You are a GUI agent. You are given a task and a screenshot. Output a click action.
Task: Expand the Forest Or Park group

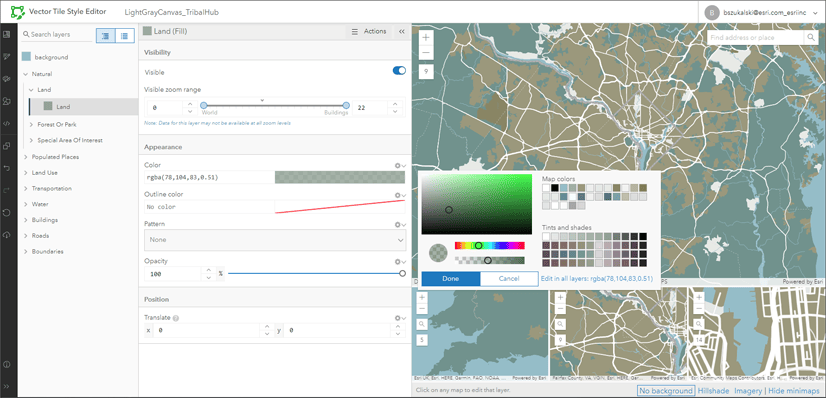[32, 125]
